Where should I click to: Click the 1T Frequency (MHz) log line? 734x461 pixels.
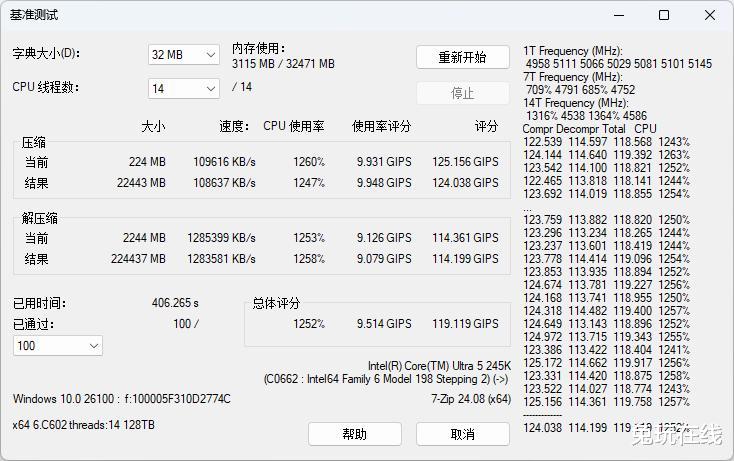pyautogui.click(x=572, y=51)
